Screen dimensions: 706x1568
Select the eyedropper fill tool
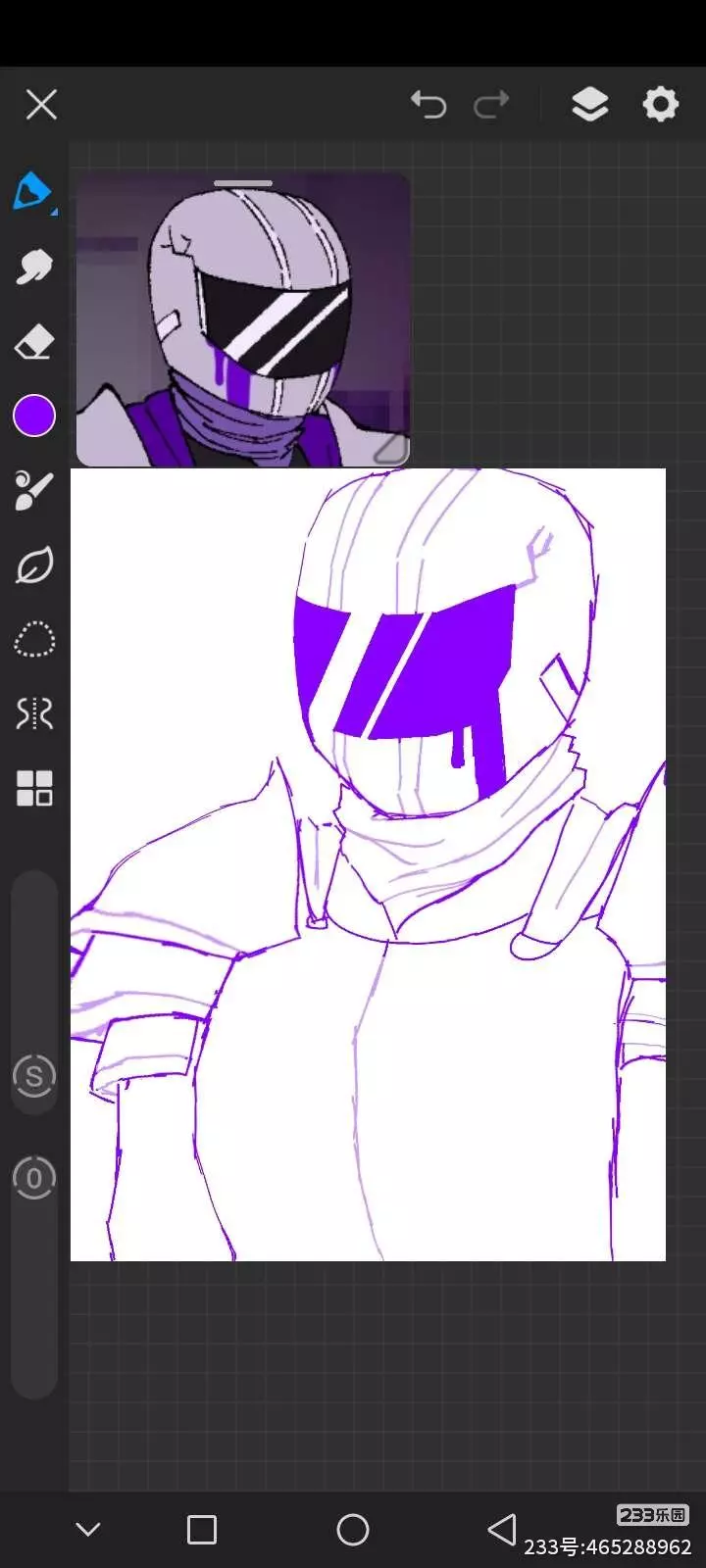[x=33, y=491]
